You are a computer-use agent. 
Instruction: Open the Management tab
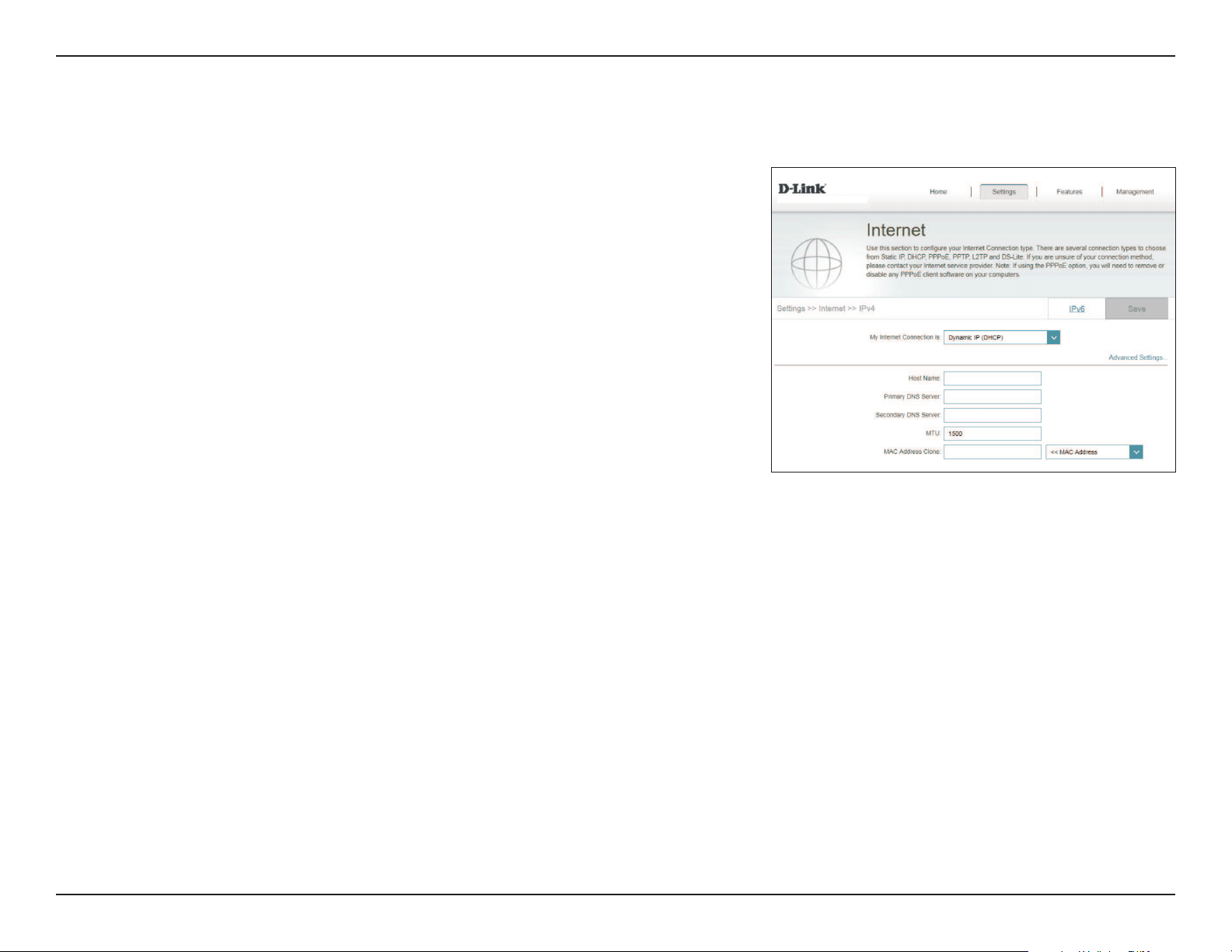(1135, 192)
